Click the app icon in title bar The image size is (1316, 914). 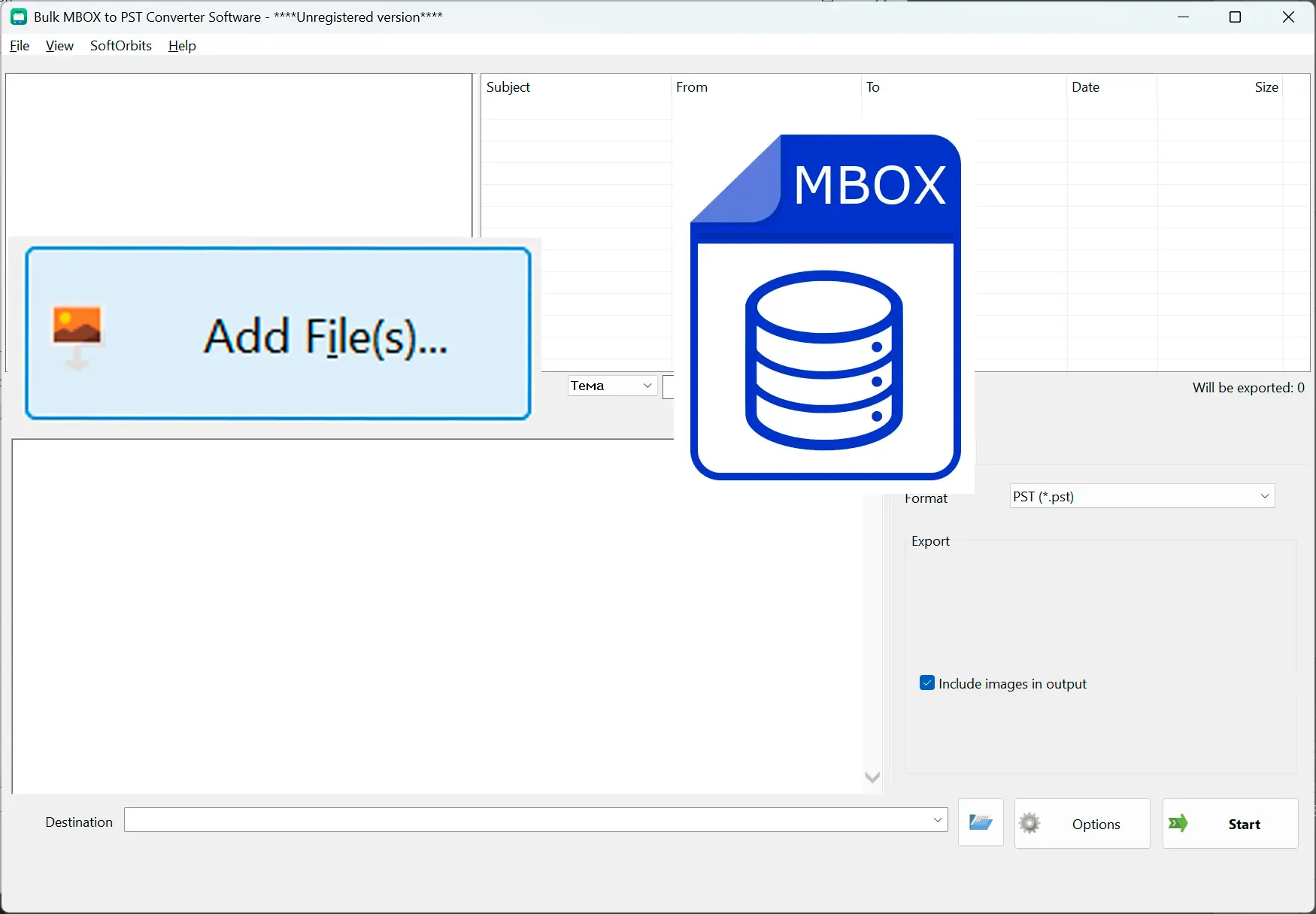tap(19, 17)
